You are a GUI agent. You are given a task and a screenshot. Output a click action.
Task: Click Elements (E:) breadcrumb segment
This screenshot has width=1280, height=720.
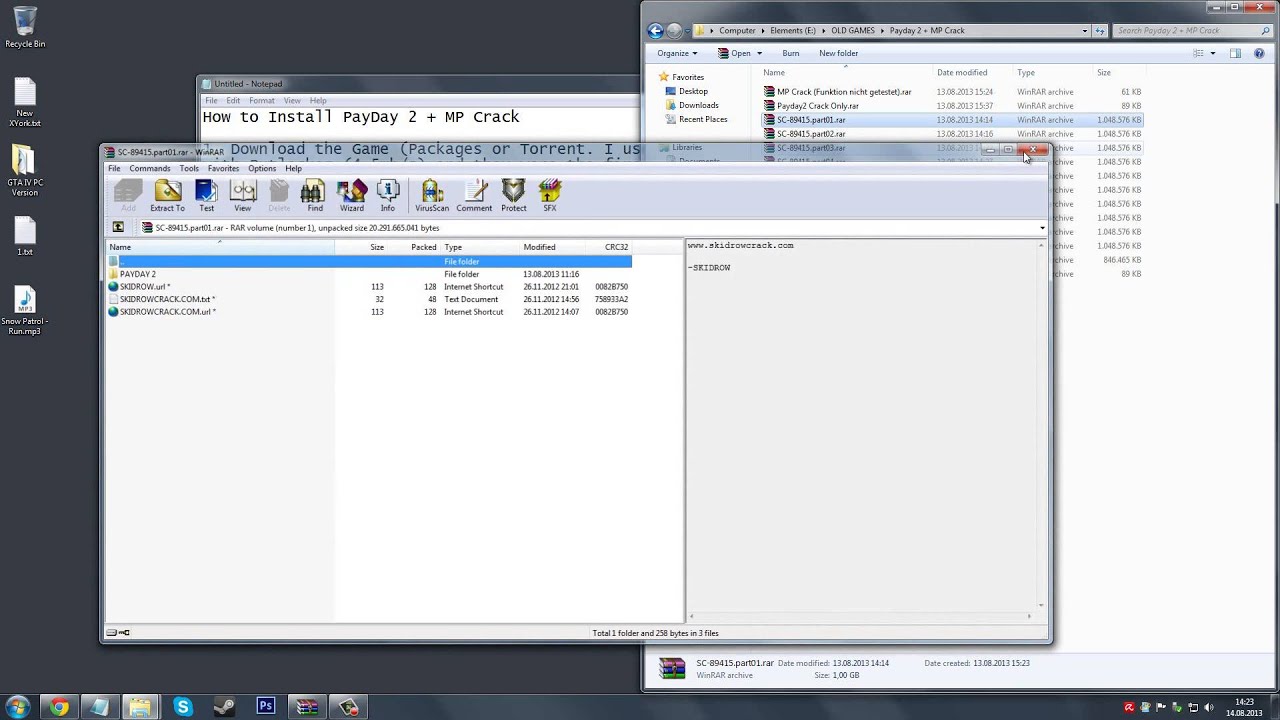click(793, 31)
